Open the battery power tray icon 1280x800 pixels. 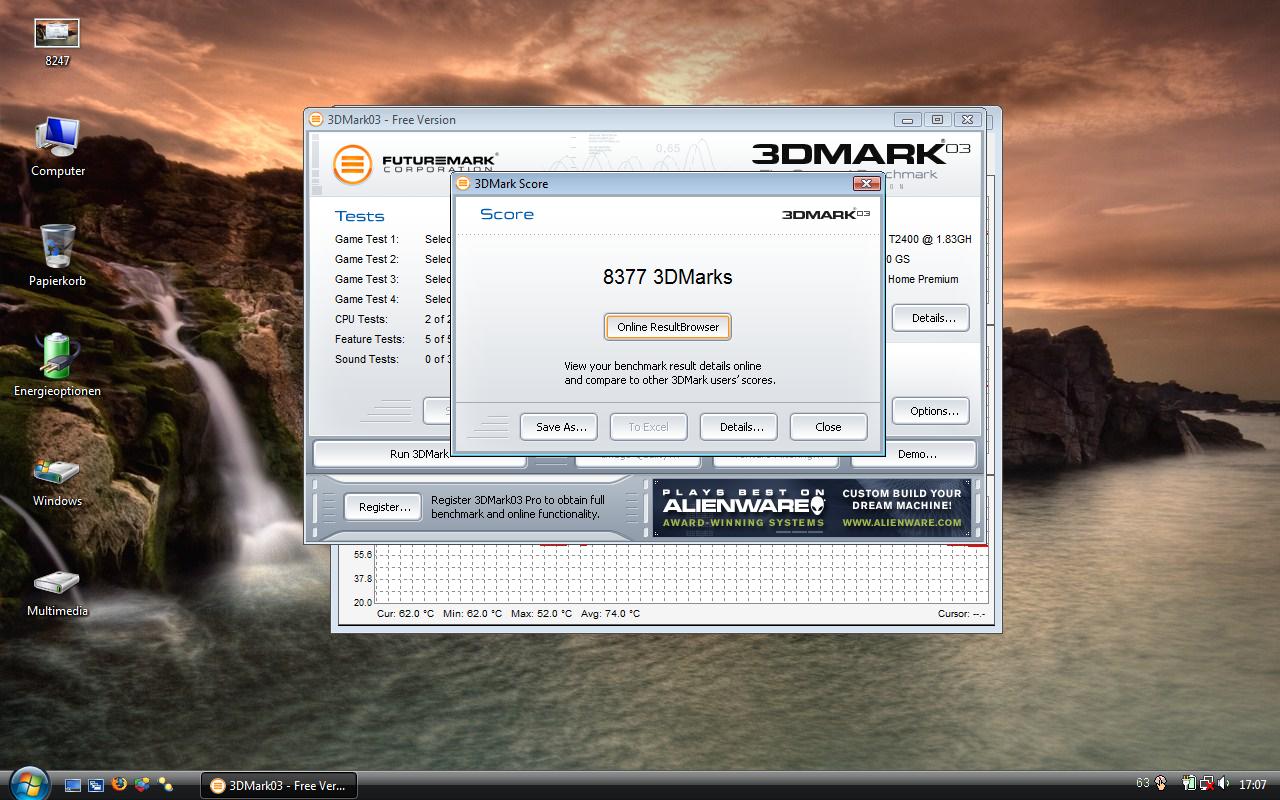click(x=1188, y=784)
